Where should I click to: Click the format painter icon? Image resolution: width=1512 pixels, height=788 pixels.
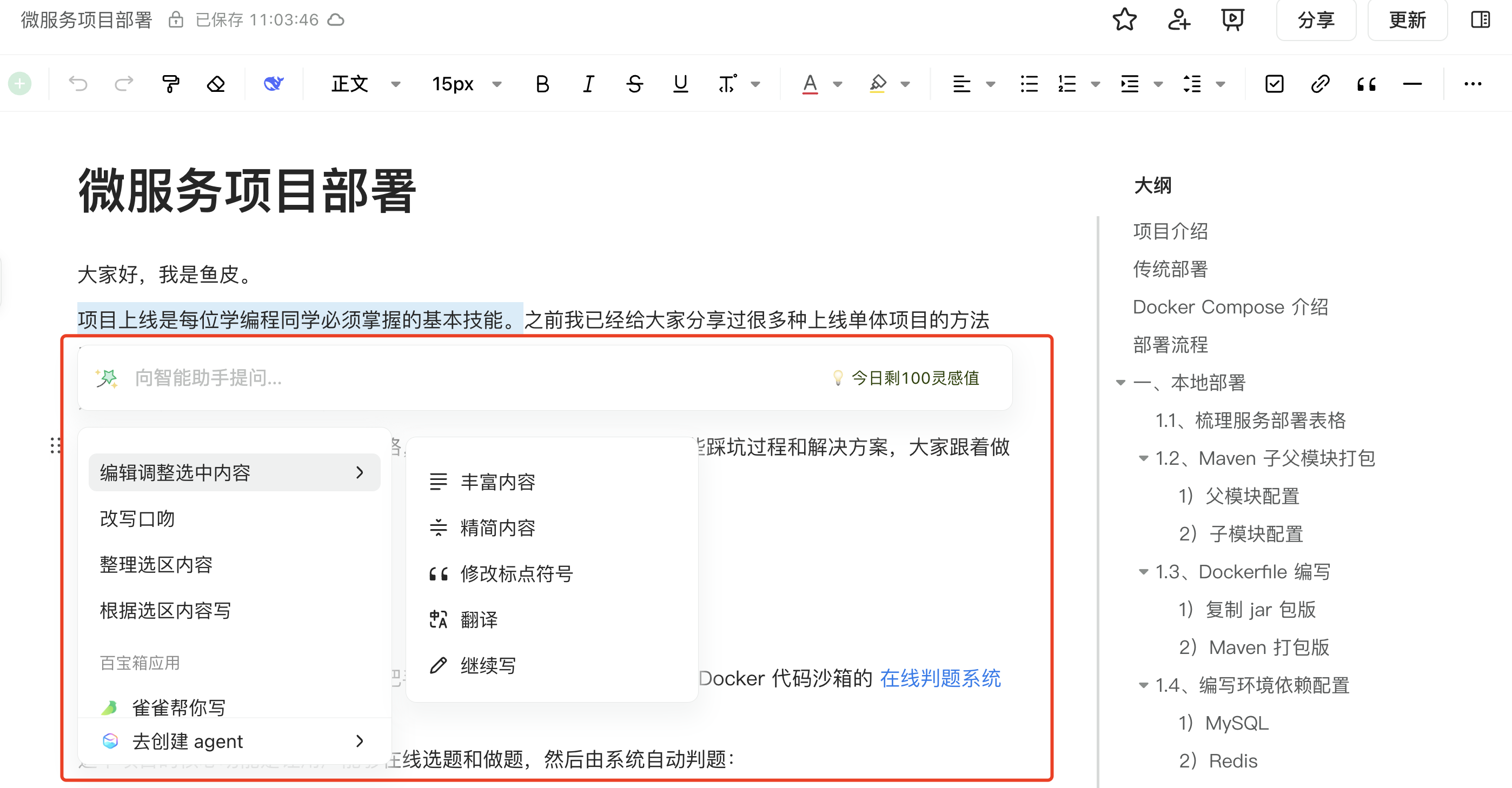[x=170, y=84]
